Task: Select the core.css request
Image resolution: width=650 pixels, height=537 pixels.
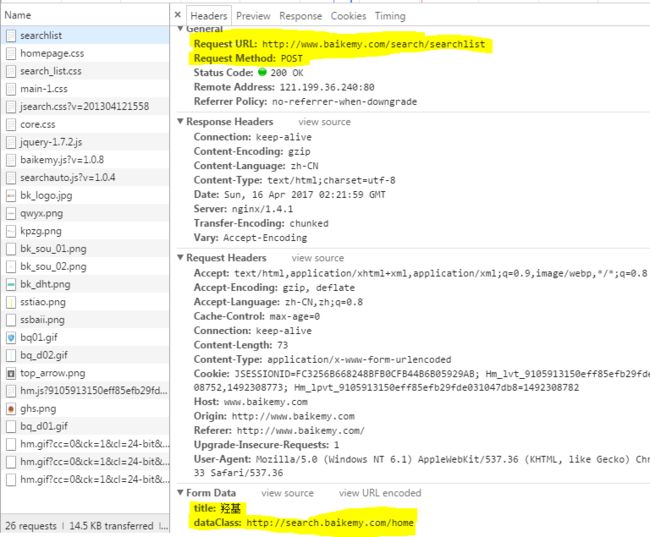Action: (x=85, y=124)
